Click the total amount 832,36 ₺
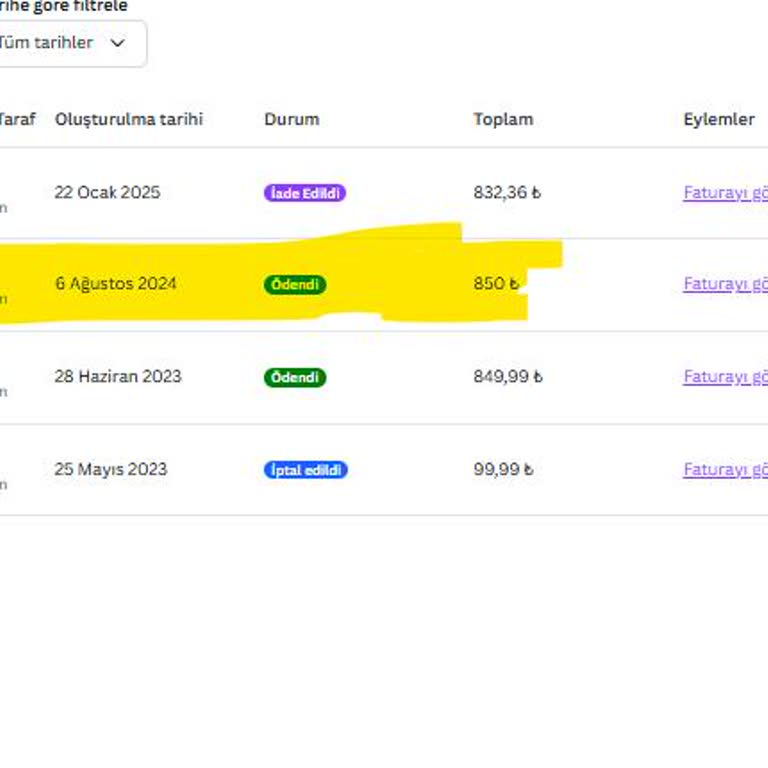 click(x=507, y=192)
